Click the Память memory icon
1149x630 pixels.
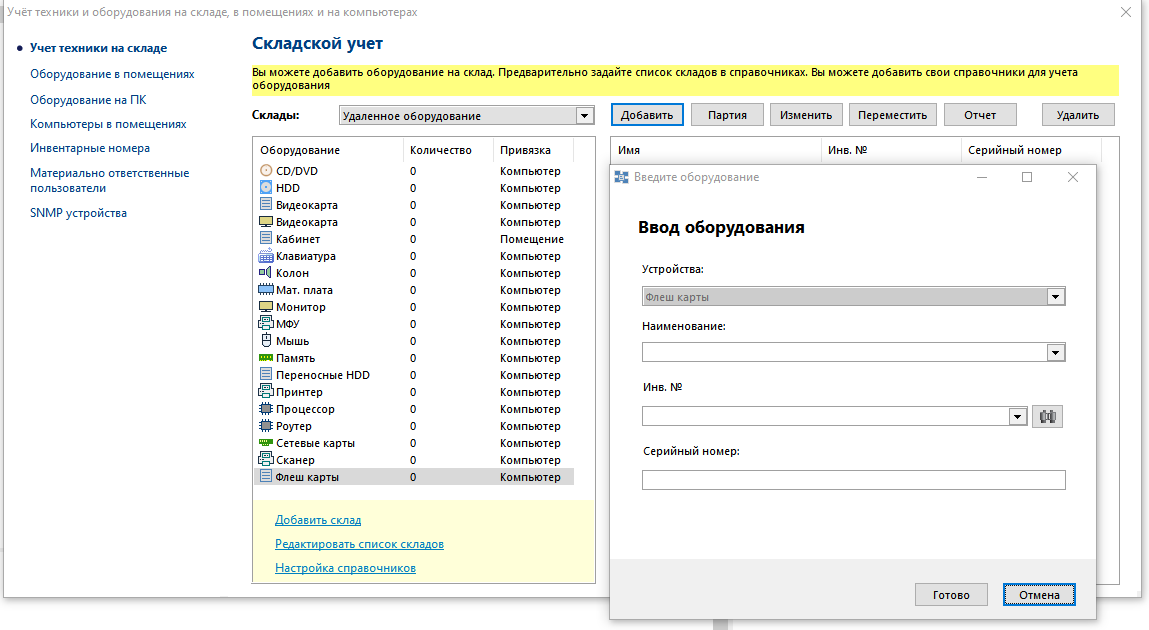click(x=265, y=357)
